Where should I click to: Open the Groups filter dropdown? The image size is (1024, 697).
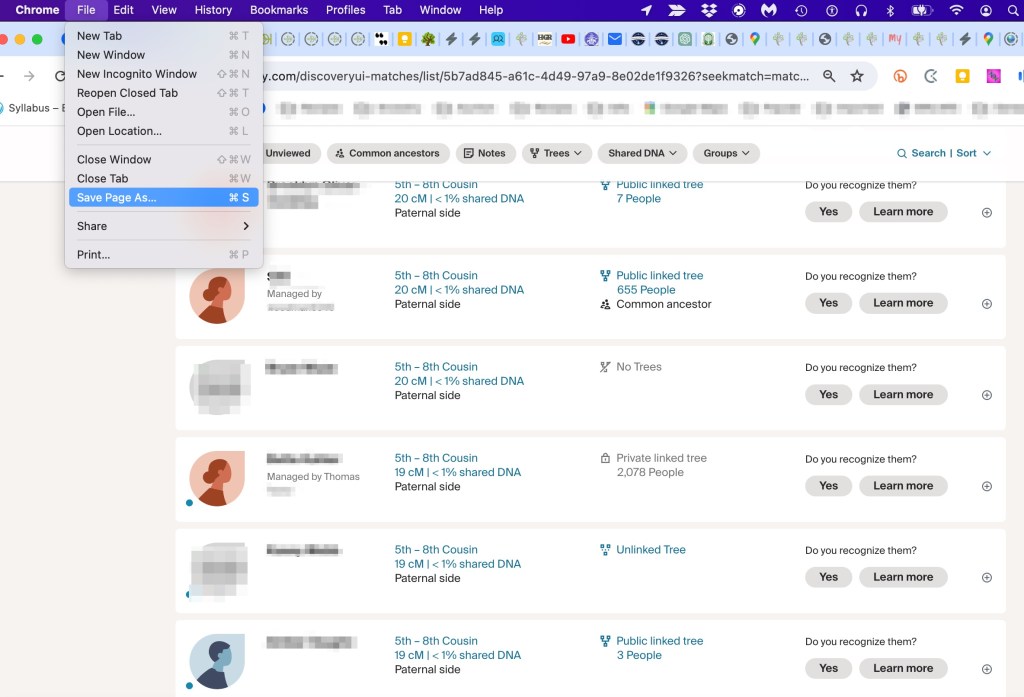pos(726,153)
